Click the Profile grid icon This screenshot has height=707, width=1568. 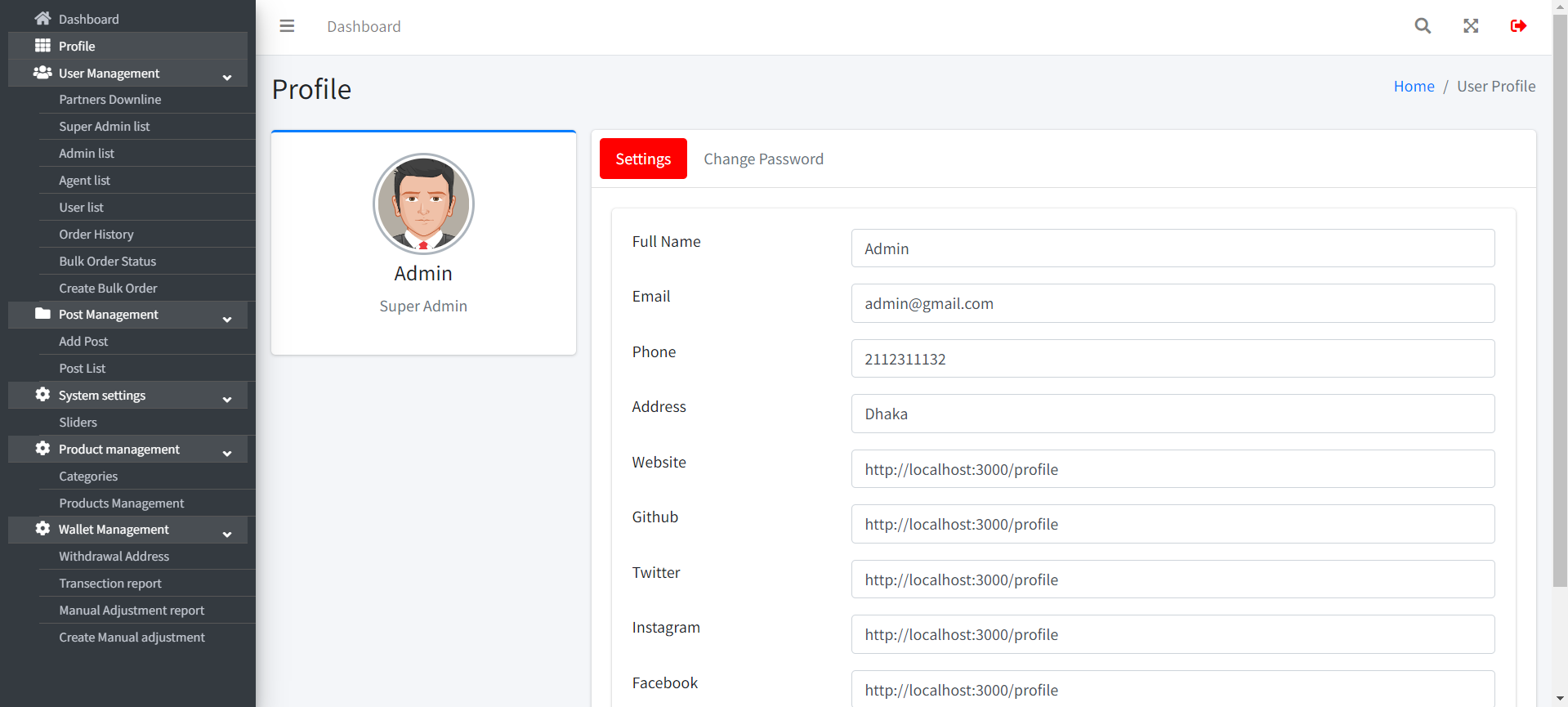tap(42, 46)
